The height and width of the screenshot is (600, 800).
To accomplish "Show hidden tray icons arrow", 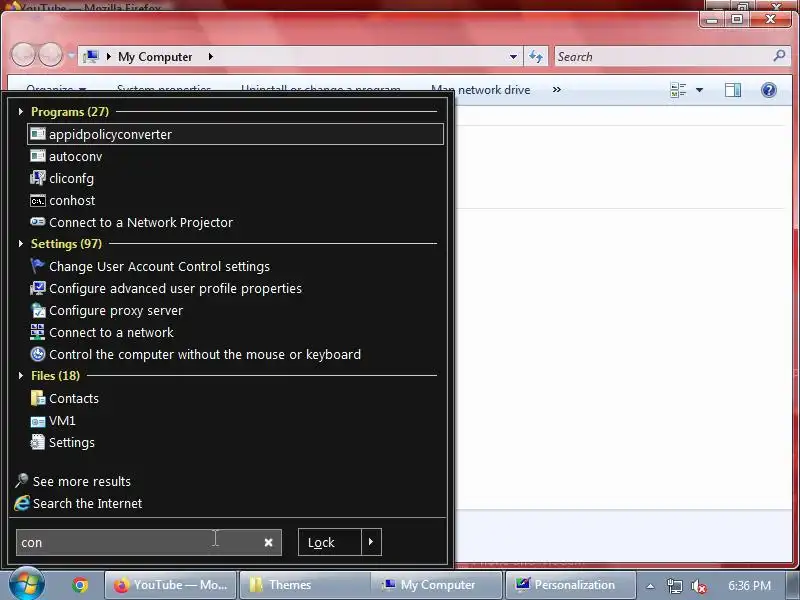I will pos(650,586).
